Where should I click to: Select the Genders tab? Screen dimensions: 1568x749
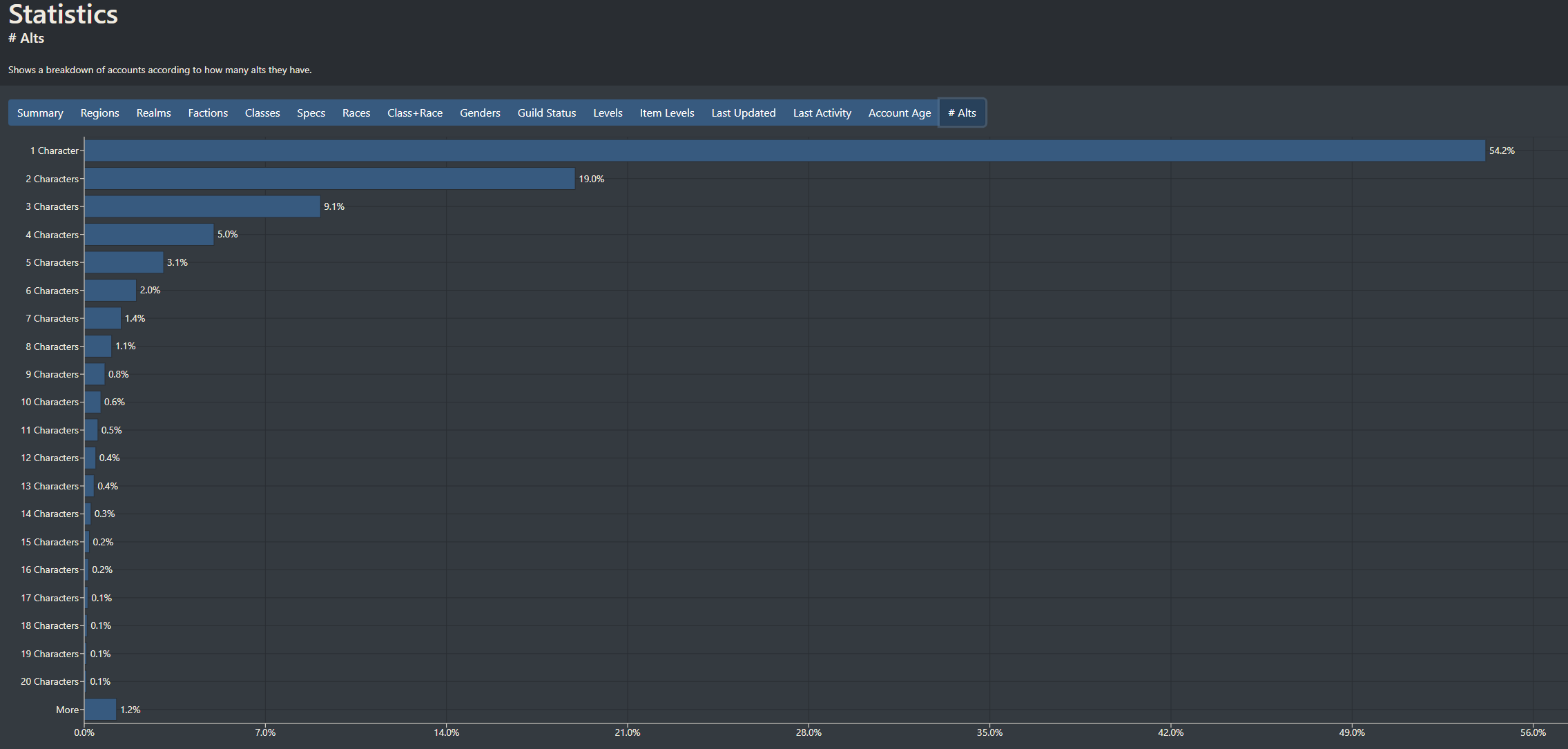480,113
